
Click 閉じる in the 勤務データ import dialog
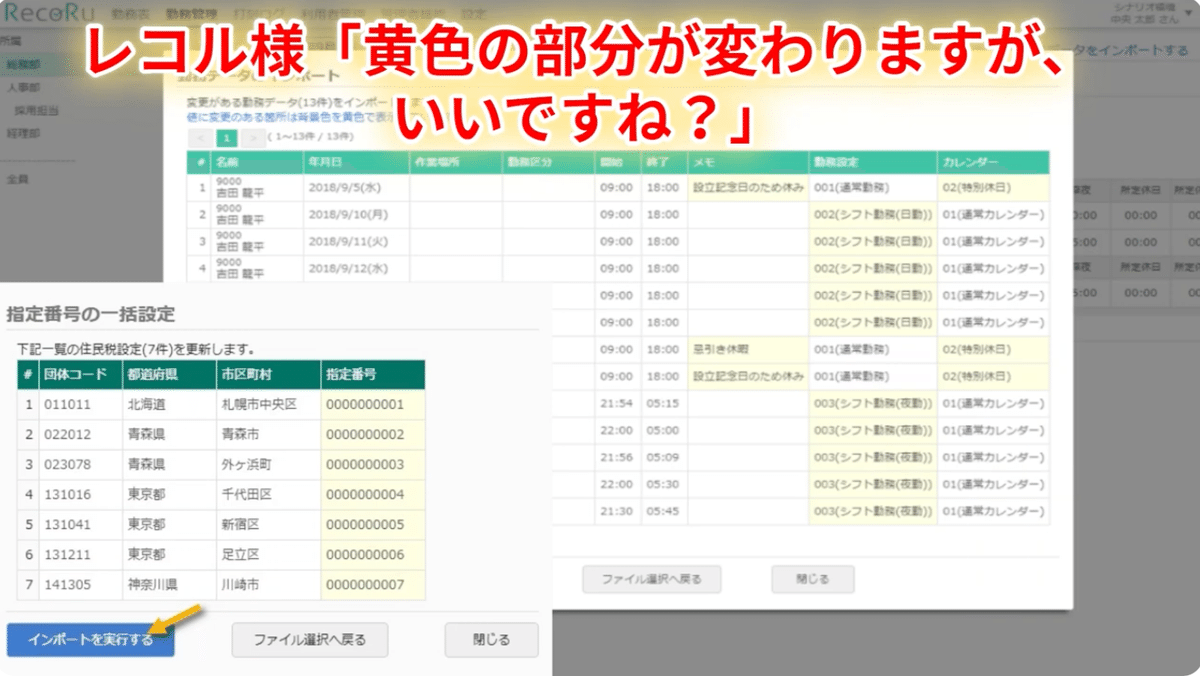pyautogui.click(x=812, y=579)
